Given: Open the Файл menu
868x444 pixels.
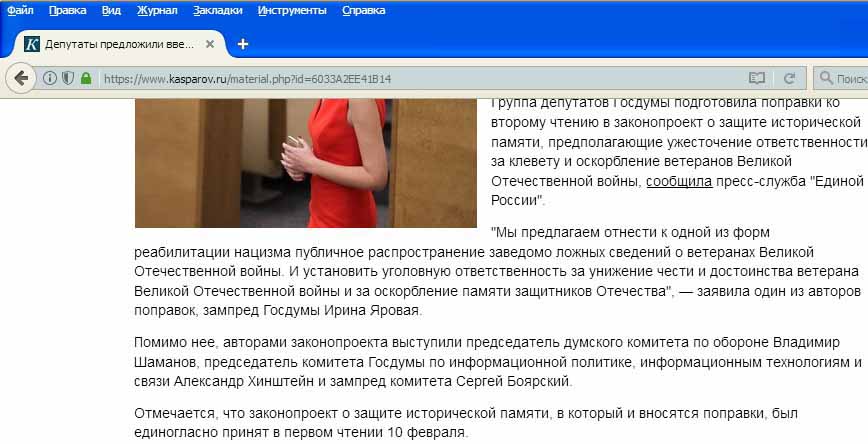Looking at the screenshot, I should click(x=20, y=11).
